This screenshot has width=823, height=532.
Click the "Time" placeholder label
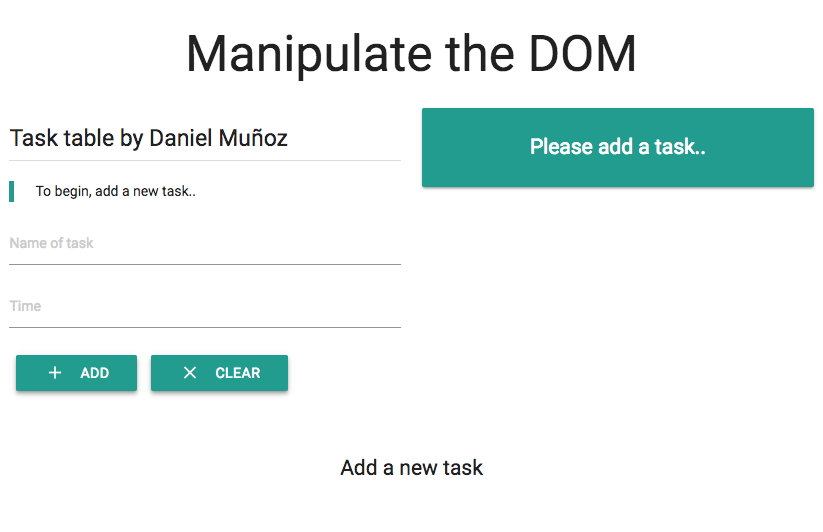click(x=25, y=306)
